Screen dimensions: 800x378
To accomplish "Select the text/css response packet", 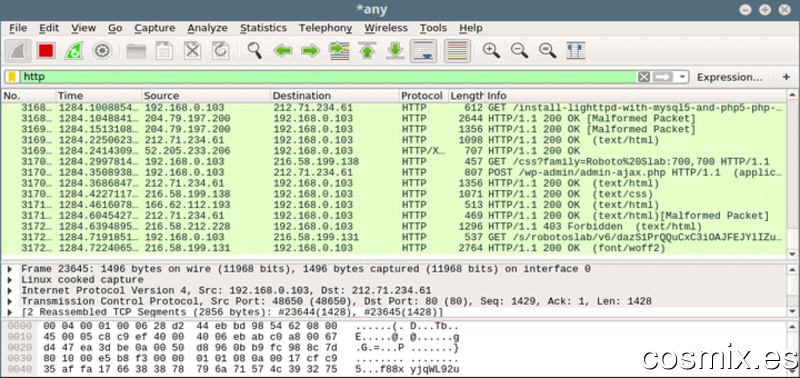I will [x=393, y=194].
